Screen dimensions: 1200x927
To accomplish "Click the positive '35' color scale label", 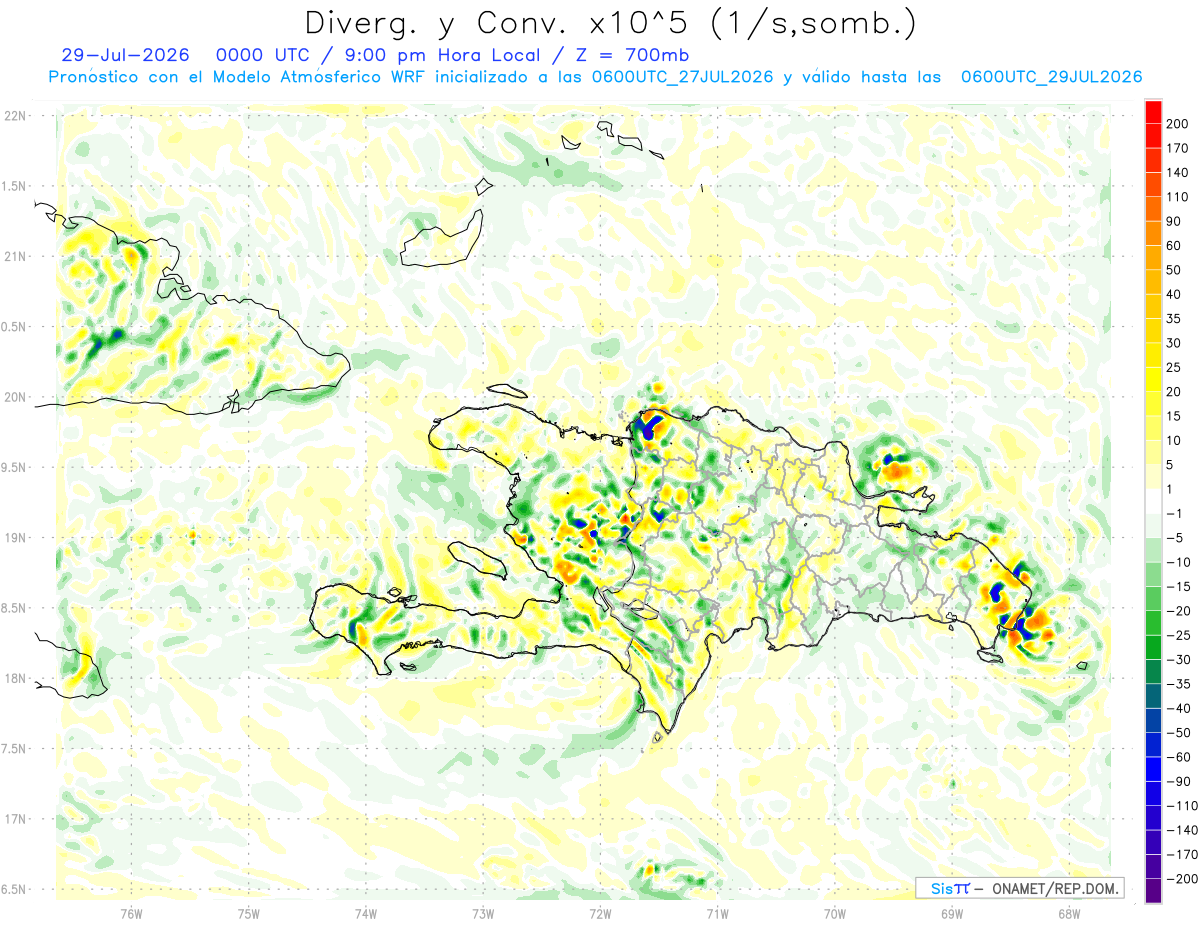I will click(1174, 318).
